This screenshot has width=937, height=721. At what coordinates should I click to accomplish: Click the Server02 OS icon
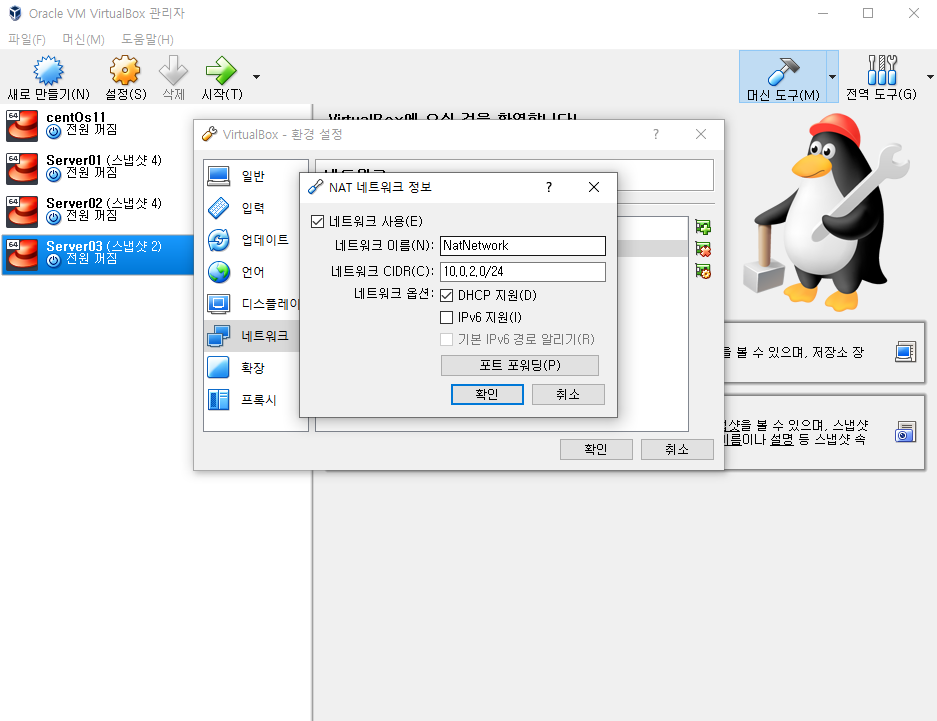tap(22, 211)
